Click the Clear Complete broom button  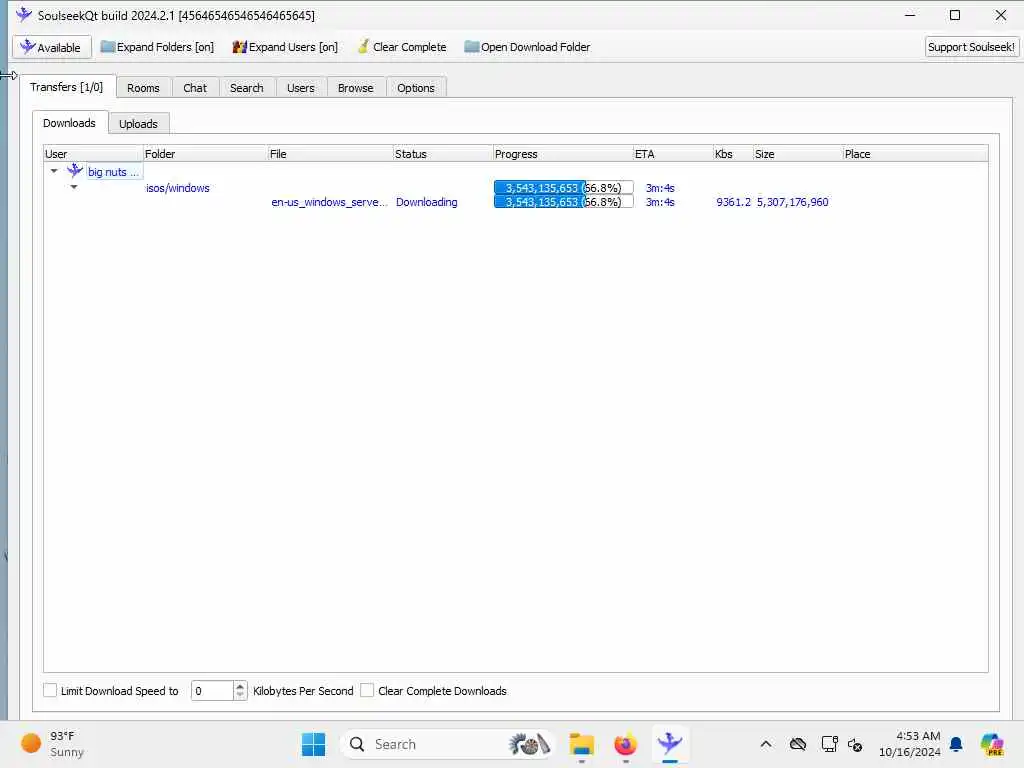[x=402, y=47]
